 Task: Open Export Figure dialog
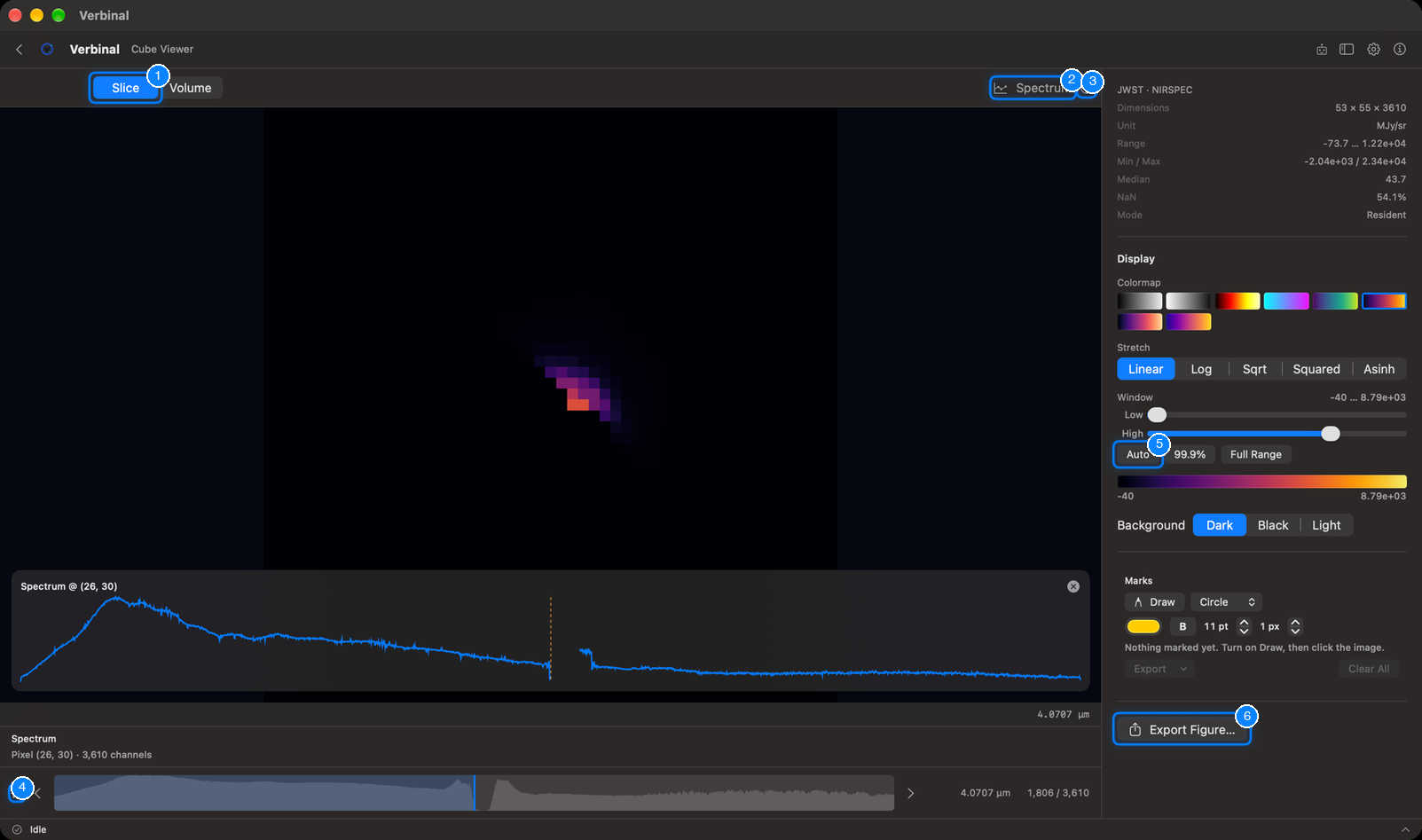(1182, 730)
